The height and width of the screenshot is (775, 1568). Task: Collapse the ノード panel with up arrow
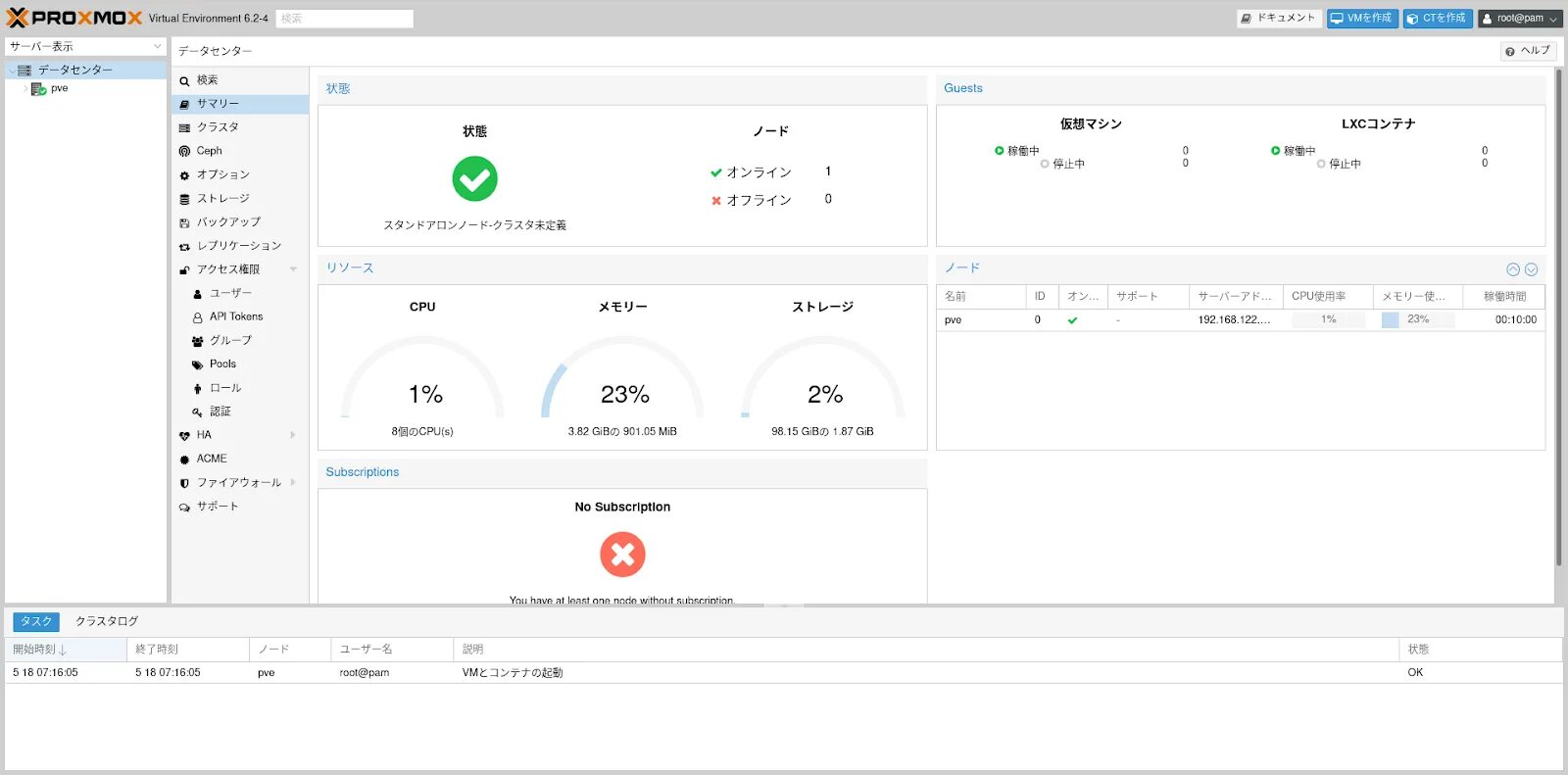1513,269
